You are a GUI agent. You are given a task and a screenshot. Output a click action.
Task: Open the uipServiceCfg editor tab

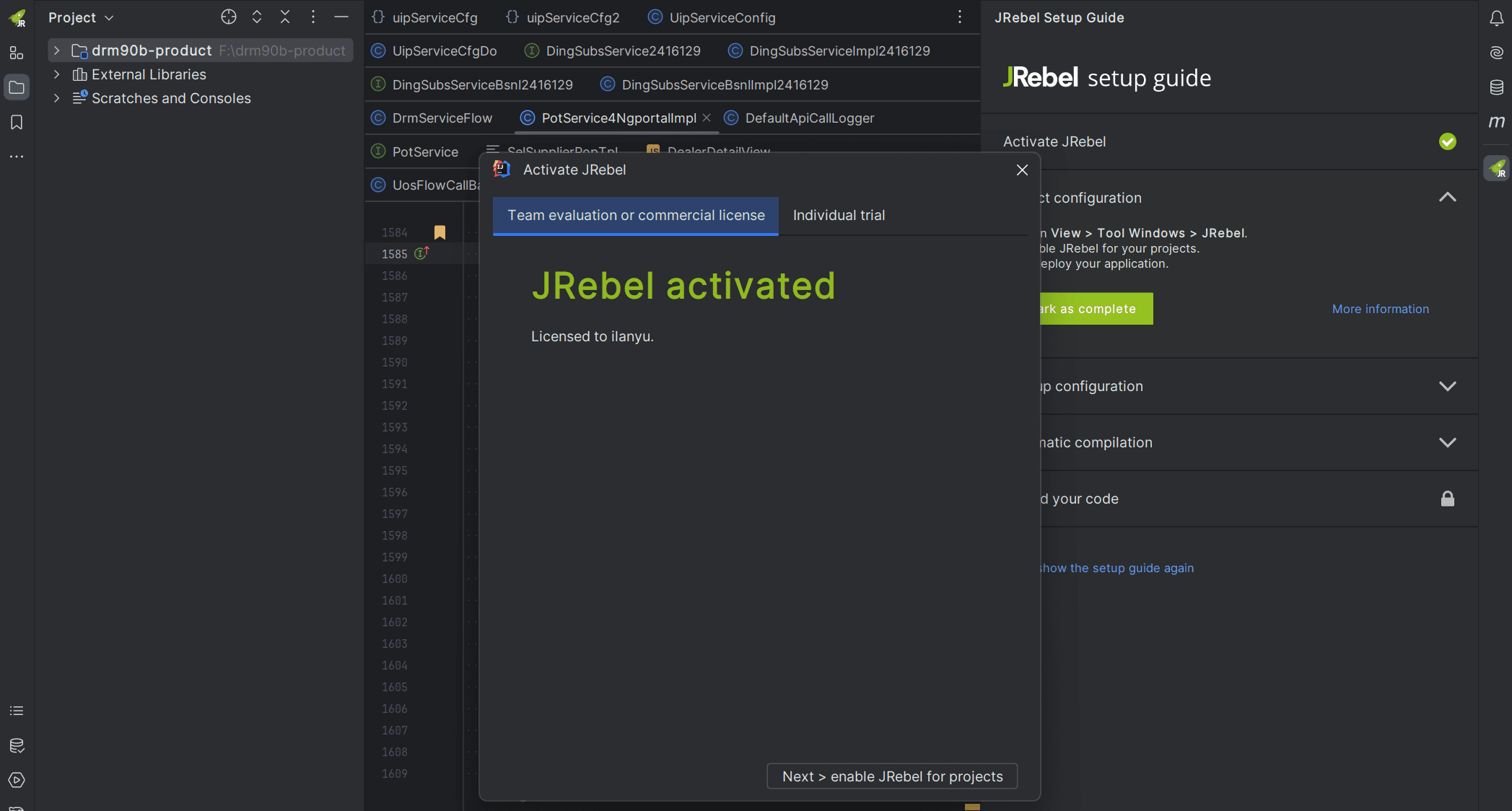coord(425,17)
